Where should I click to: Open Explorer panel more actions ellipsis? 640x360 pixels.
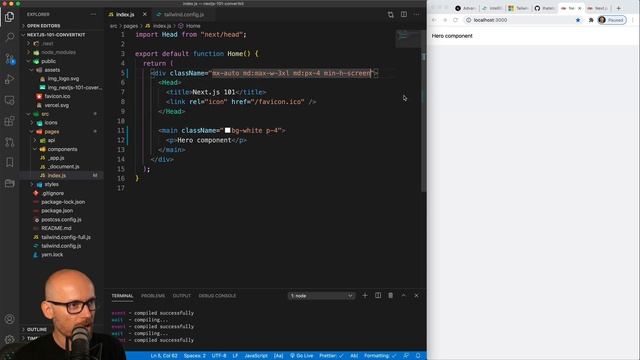point(93,14)
